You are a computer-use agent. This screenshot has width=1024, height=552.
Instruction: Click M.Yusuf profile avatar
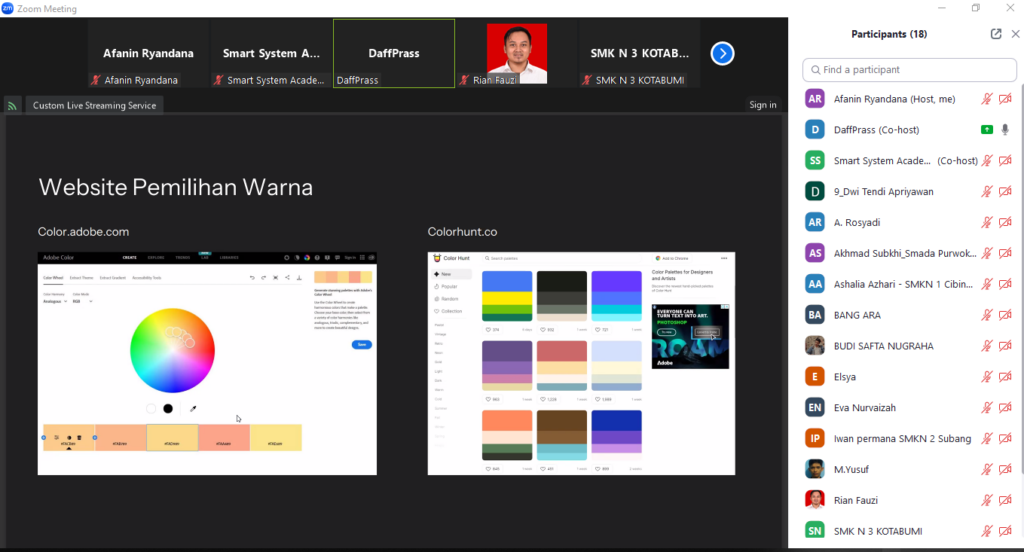pyautogui.click(x=814, y=469)
